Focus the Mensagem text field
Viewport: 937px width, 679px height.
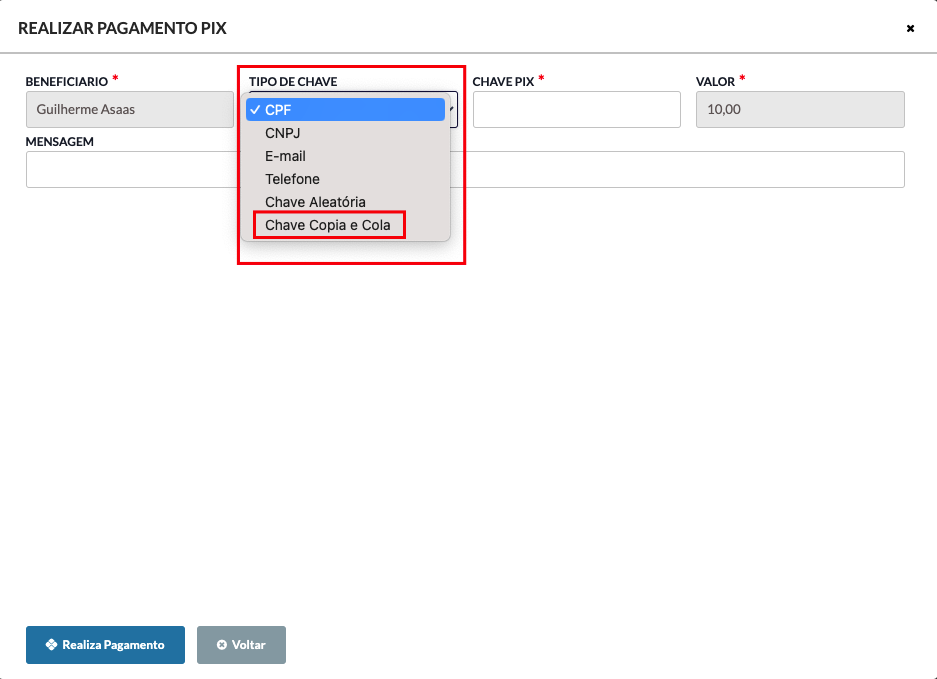[x=465, y=169]
